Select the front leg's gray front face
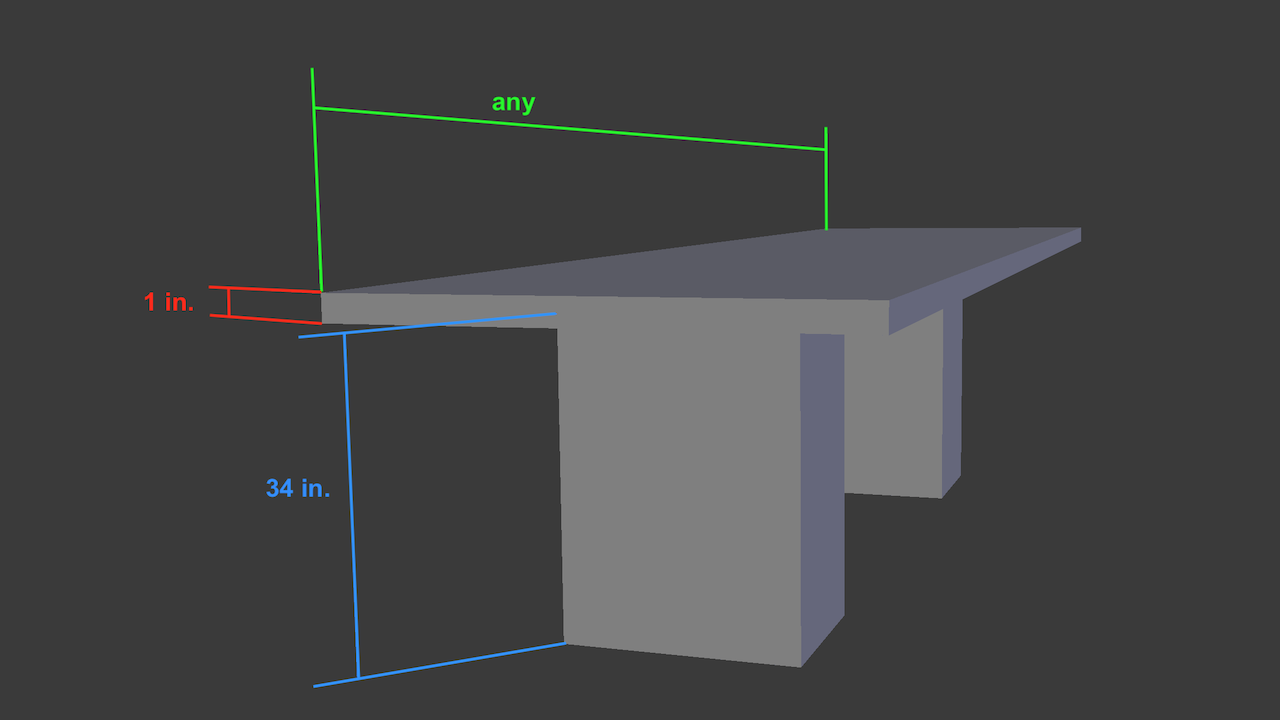The width and height of the screenshot is (1280, 720). coord(680,490)
